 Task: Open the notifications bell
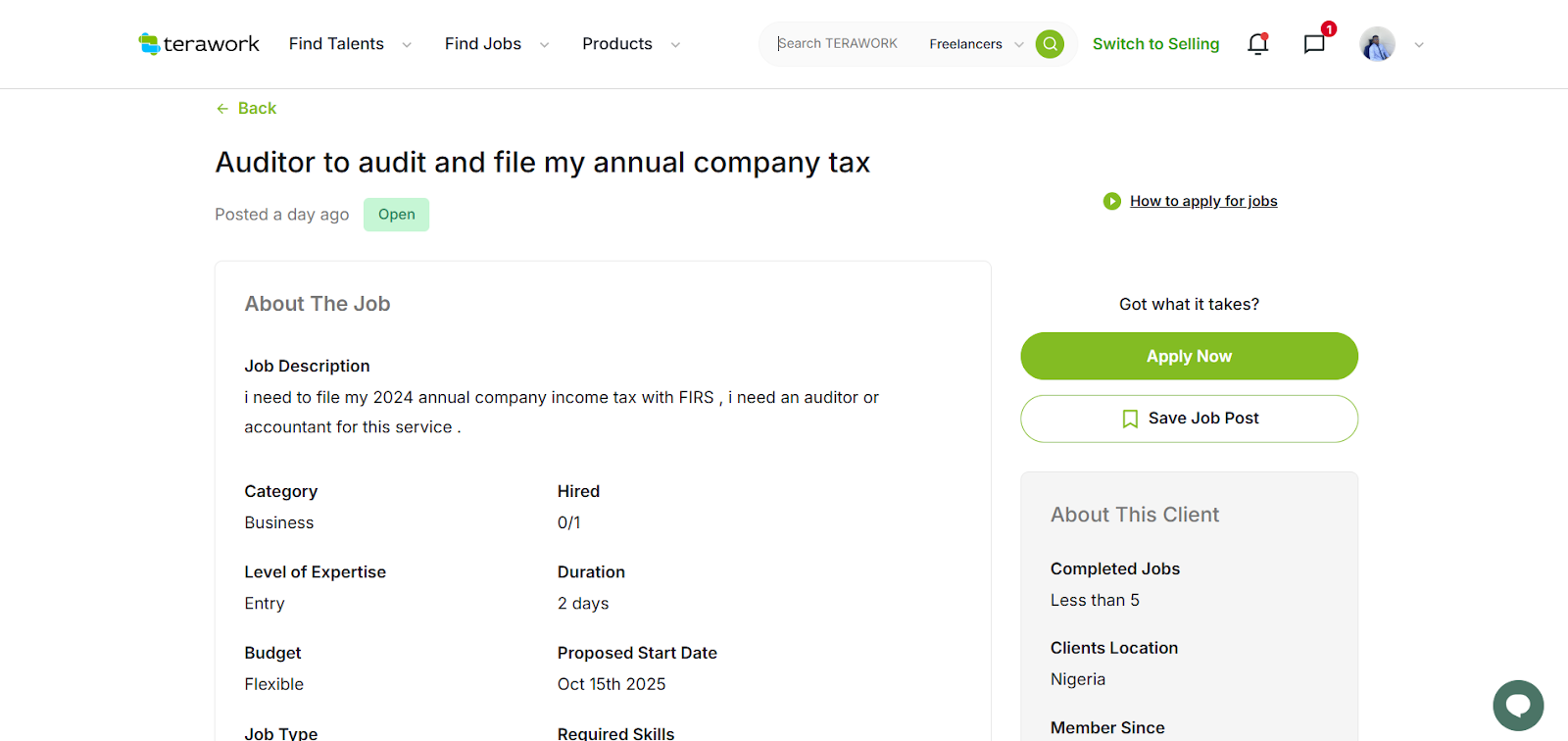[1257, 44]
